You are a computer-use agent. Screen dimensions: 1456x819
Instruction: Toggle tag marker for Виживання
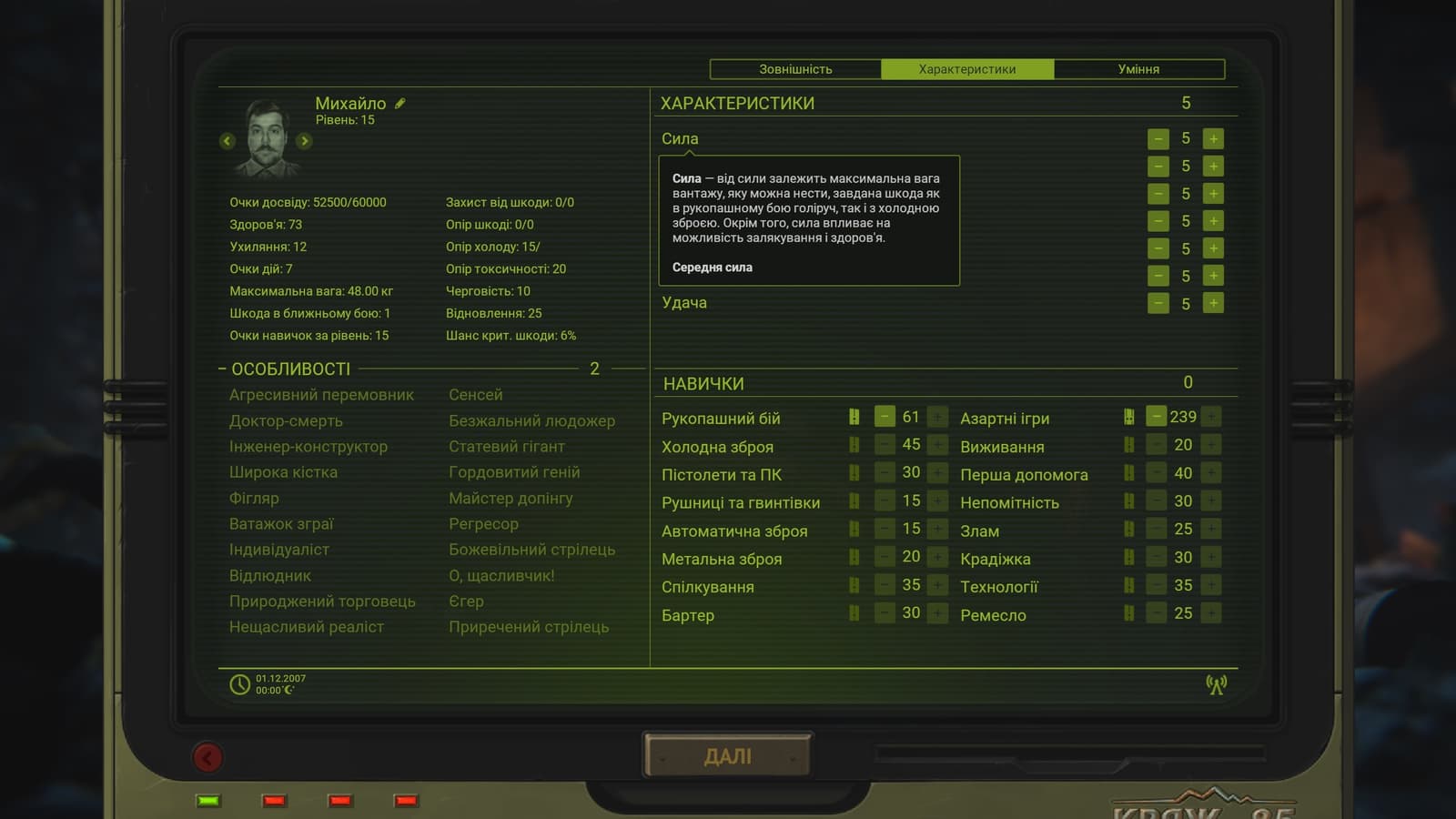click(x=1128, y=445)
